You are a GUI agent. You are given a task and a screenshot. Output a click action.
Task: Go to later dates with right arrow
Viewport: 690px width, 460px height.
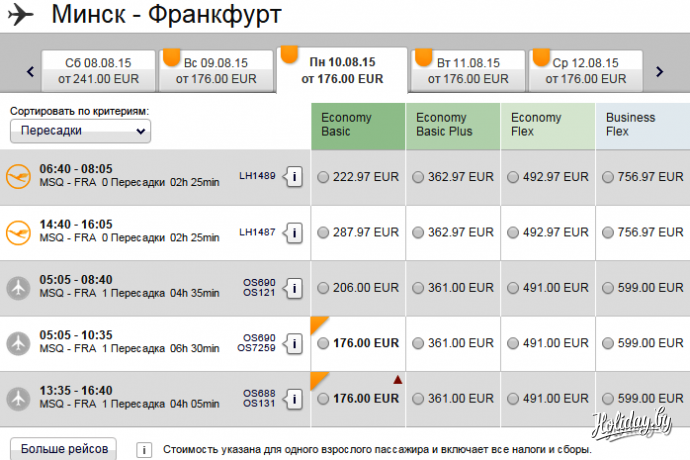659,71
